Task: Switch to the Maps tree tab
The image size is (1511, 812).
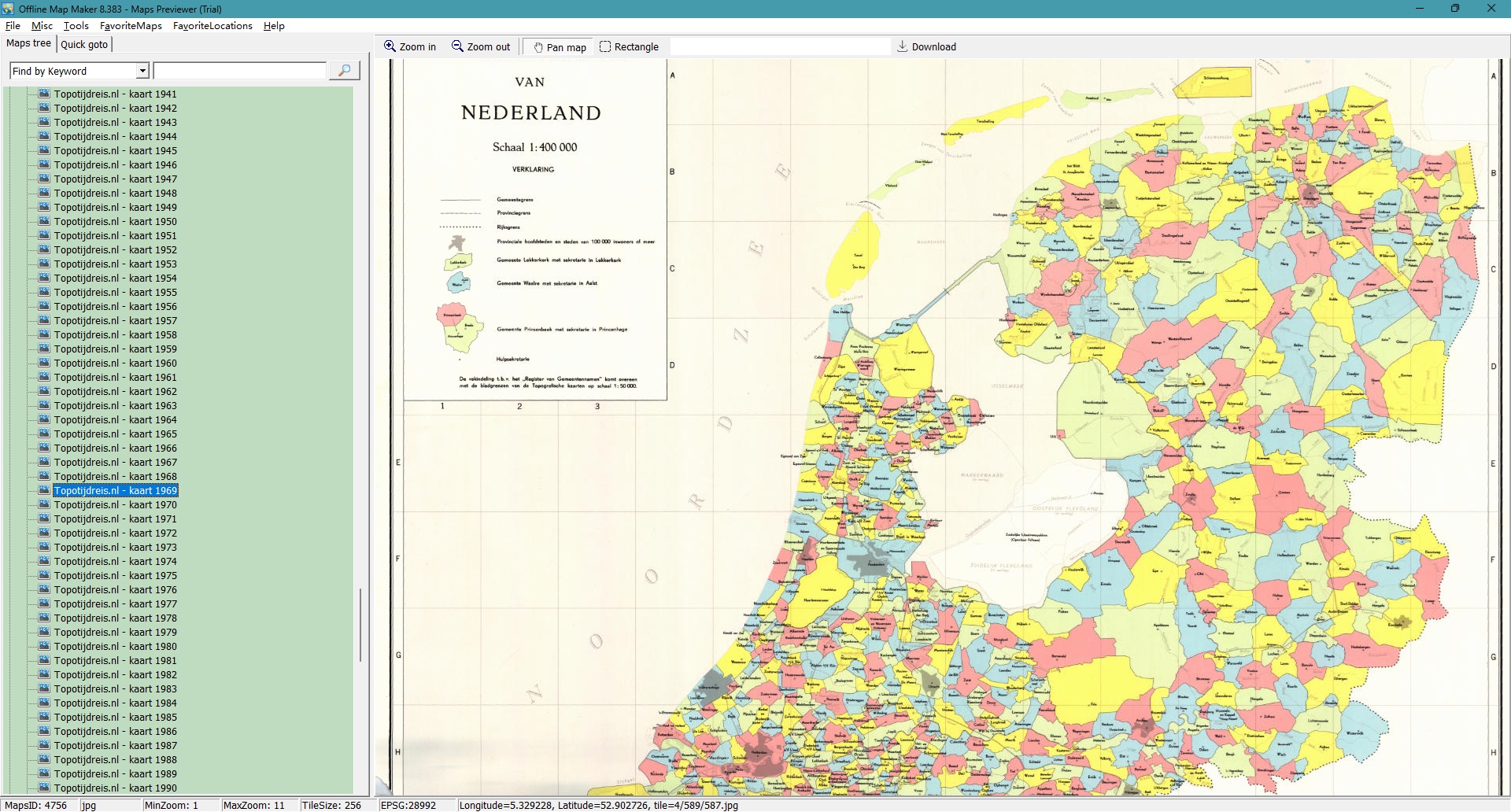Action: [x=28, y=43]
